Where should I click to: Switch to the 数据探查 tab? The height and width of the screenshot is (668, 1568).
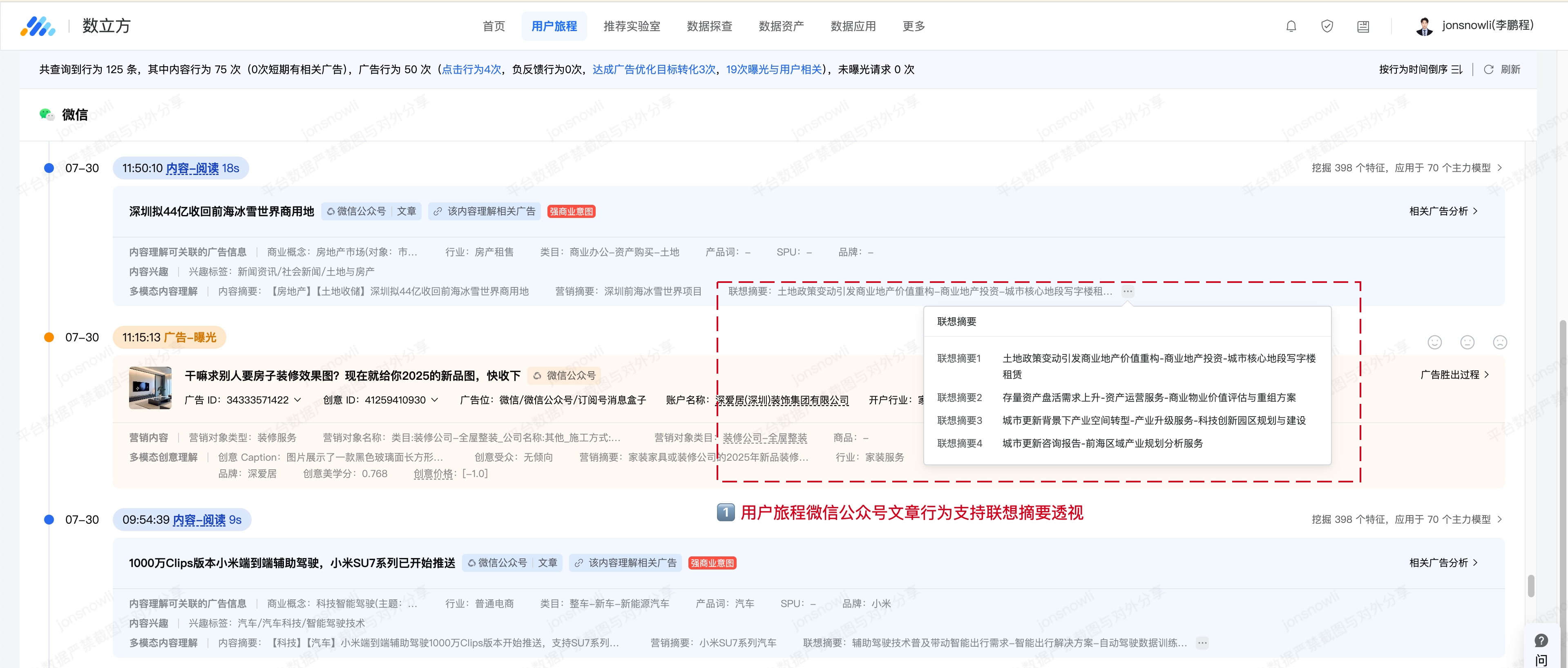tap(709, 26)
